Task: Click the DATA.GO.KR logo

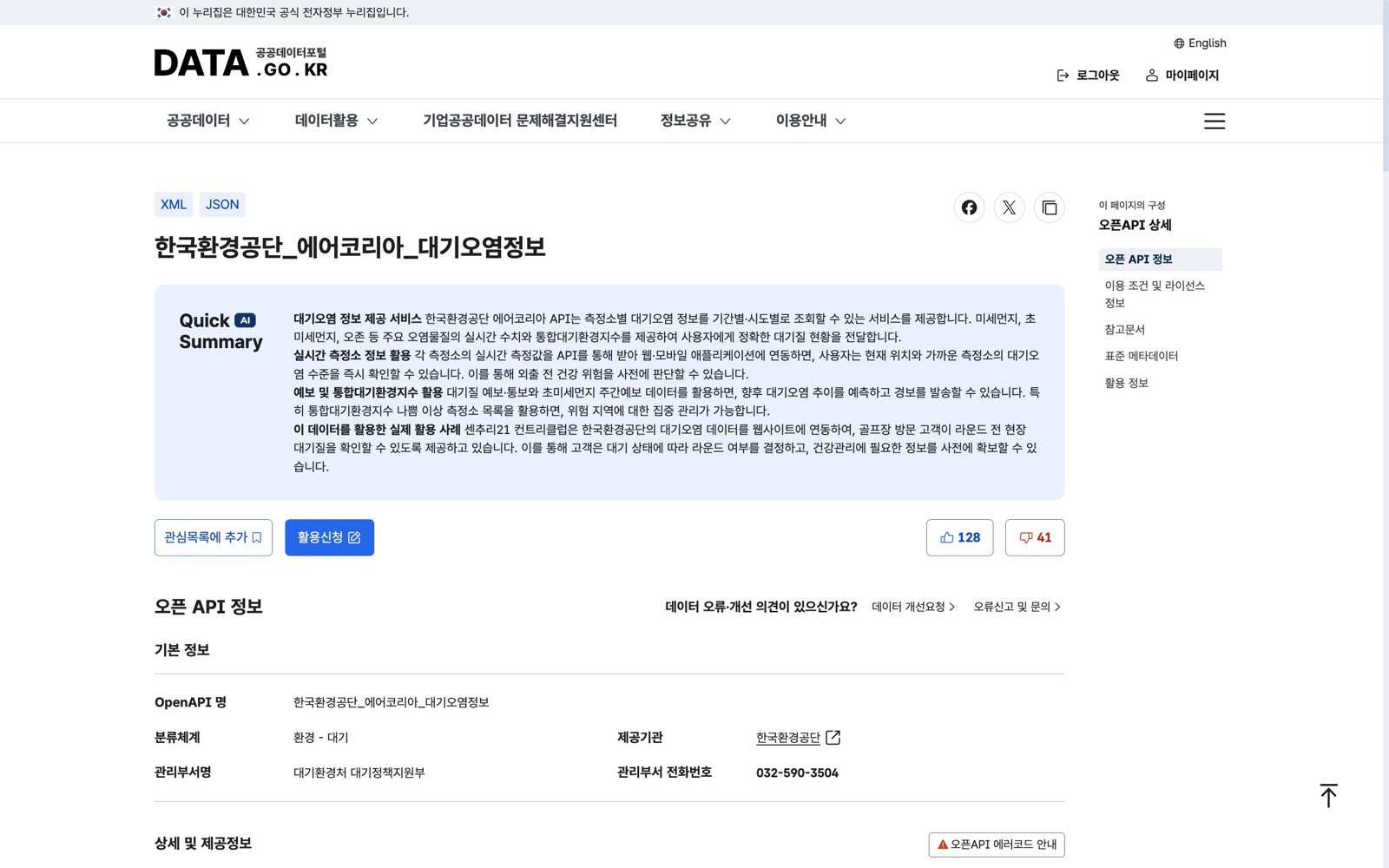Action: click(x=241, y=62)
